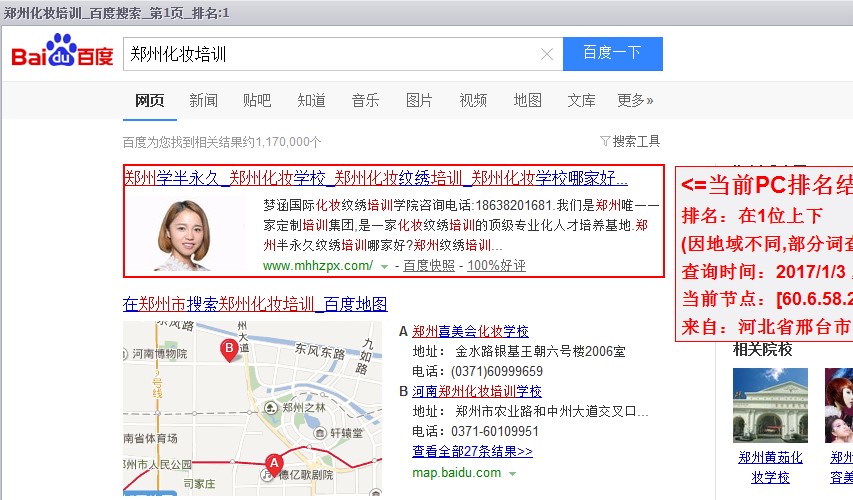Select the 地图 tab
The height and width of the screenshot is (500, 853).
pyautogui.click(x=527, y=100)
